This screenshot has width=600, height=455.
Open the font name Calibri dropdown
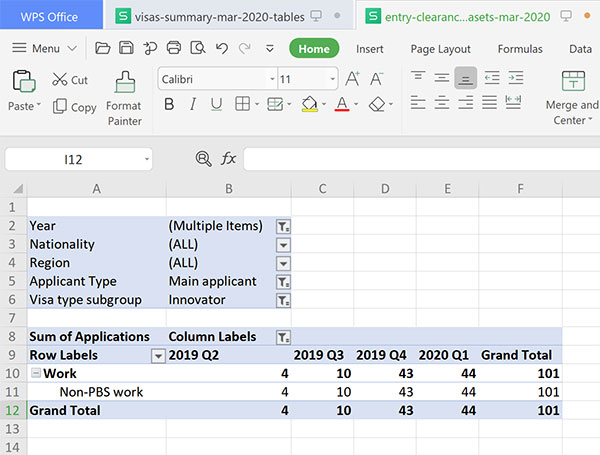point(271,79)
